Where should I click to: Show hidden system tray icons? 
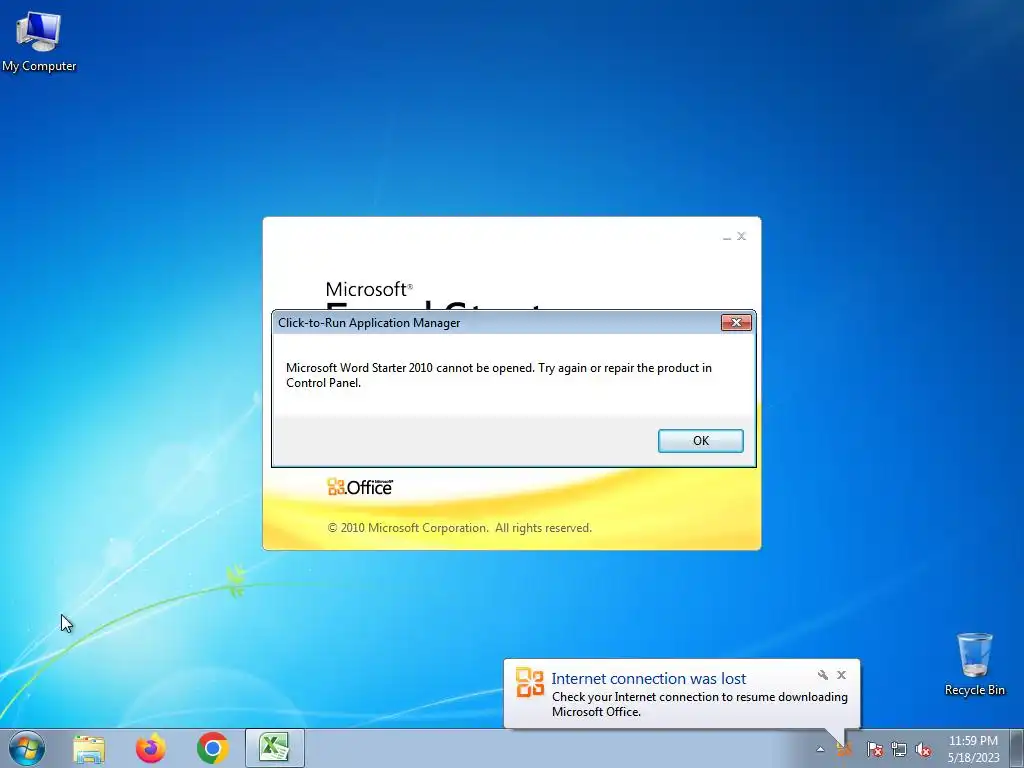[x=820, y=749]
